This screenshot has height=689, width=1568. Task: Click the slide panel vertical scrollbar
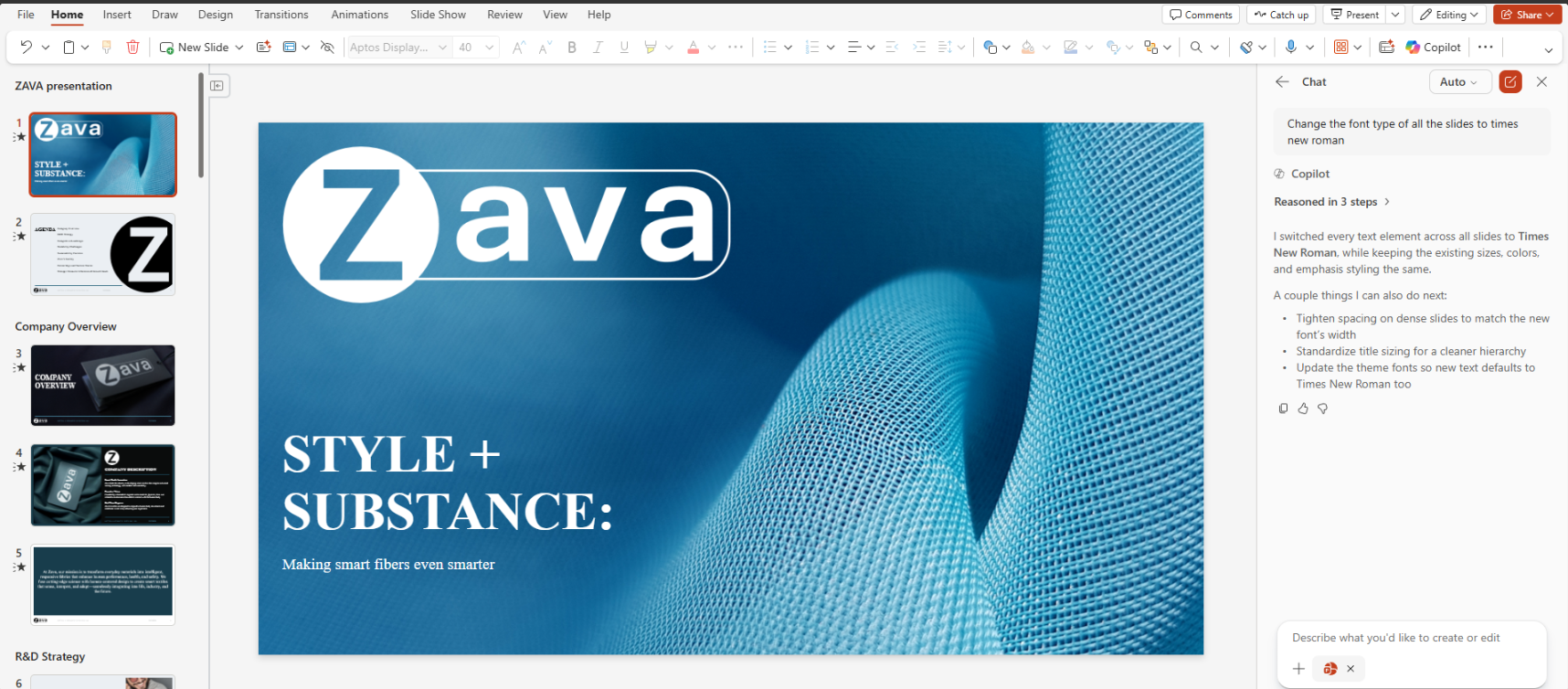[201, 126]
